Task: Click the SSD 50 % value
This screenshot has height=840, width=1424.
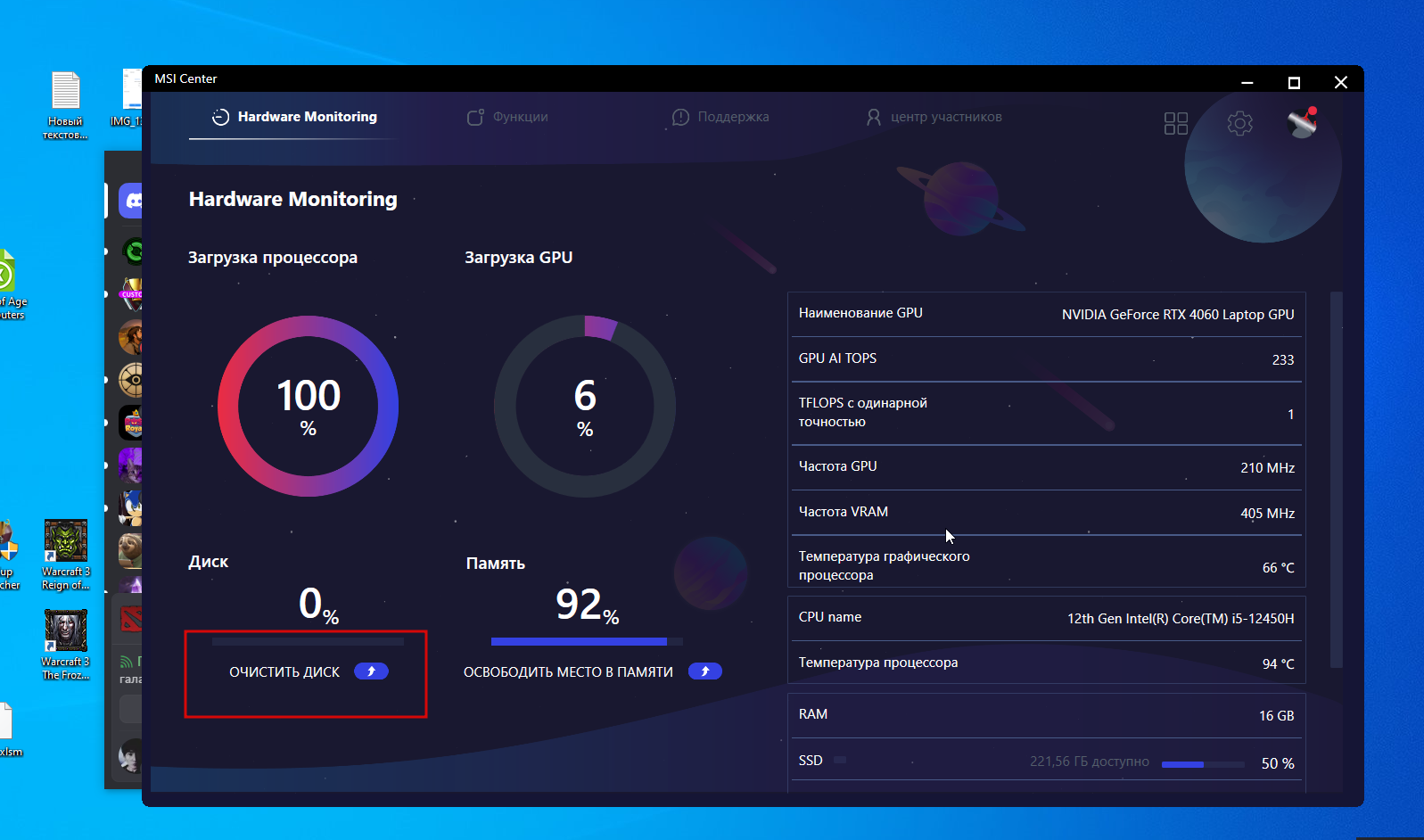Action: pyautogui.click(x=1278, y=763)
